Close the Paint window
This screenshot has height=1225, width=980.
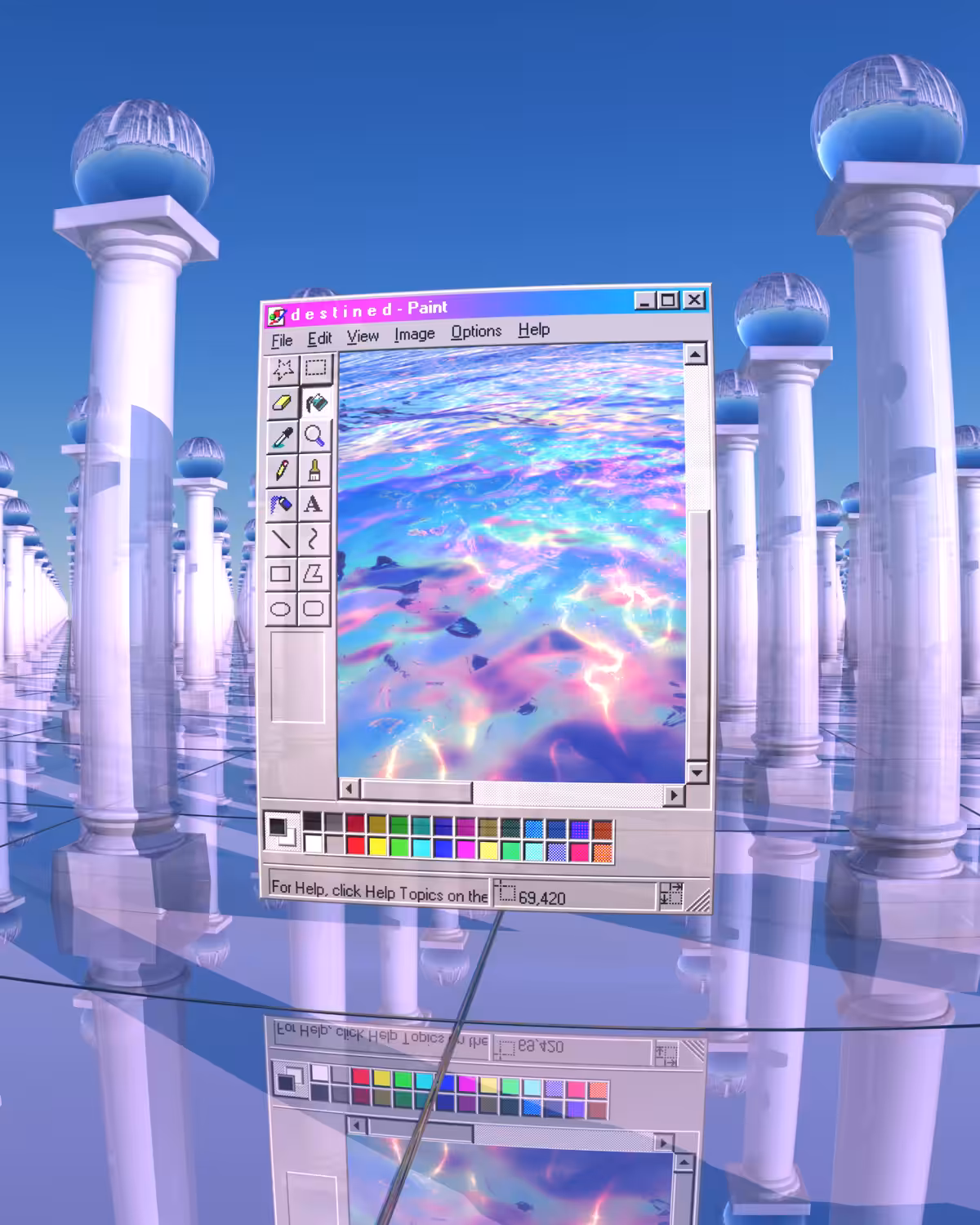(694, 300)
